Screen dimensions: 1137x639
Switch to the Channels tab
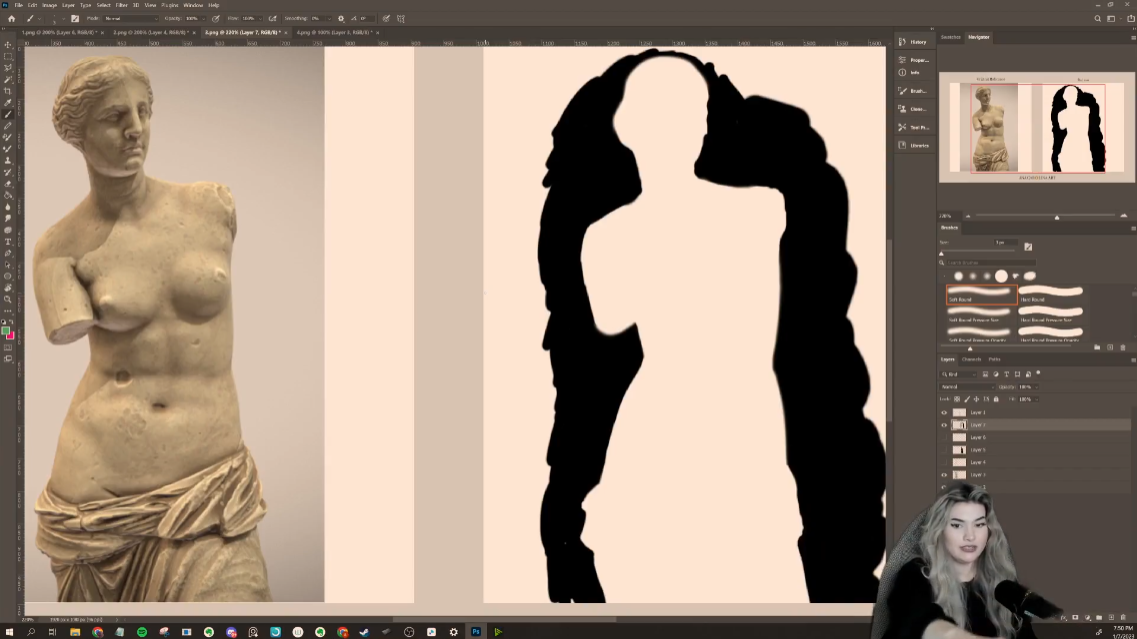click(971, 359)
